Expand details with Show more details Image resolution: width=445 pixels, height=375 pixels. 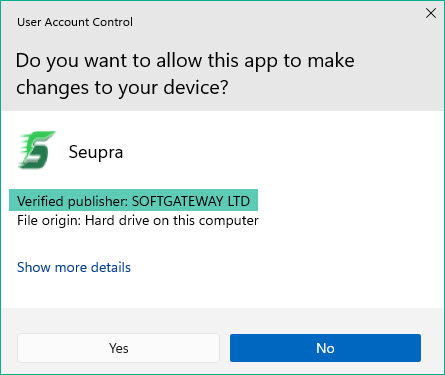(74, 267)
